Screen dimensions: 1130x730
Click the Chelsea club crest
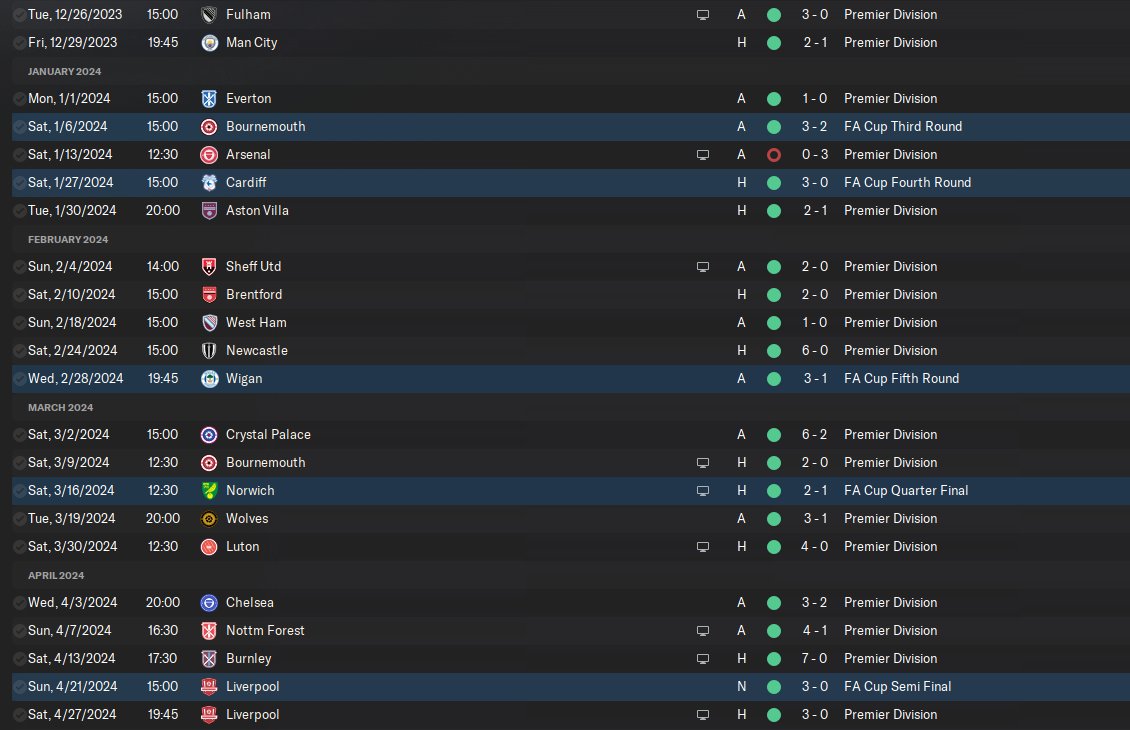click(x=209, y=603)
